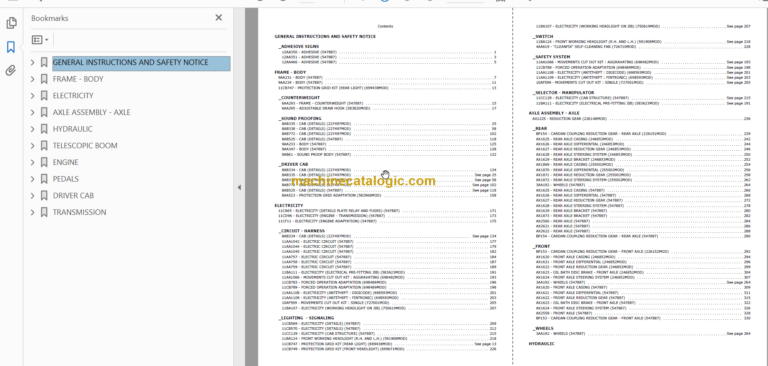Open the DRIVER CAB bookmark
768x366 pixels.
point(73,196)
